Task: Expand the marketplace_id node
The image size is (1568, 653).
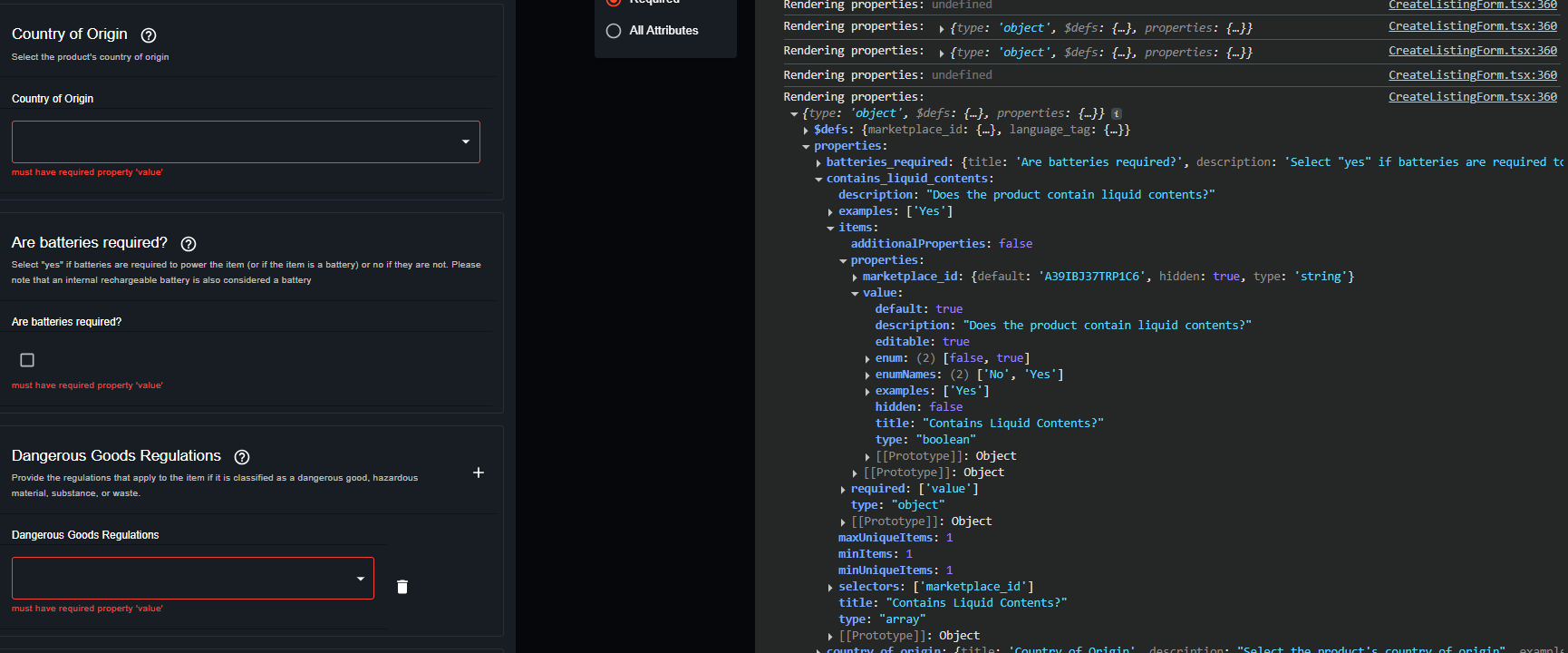Action: coord(855,278)
